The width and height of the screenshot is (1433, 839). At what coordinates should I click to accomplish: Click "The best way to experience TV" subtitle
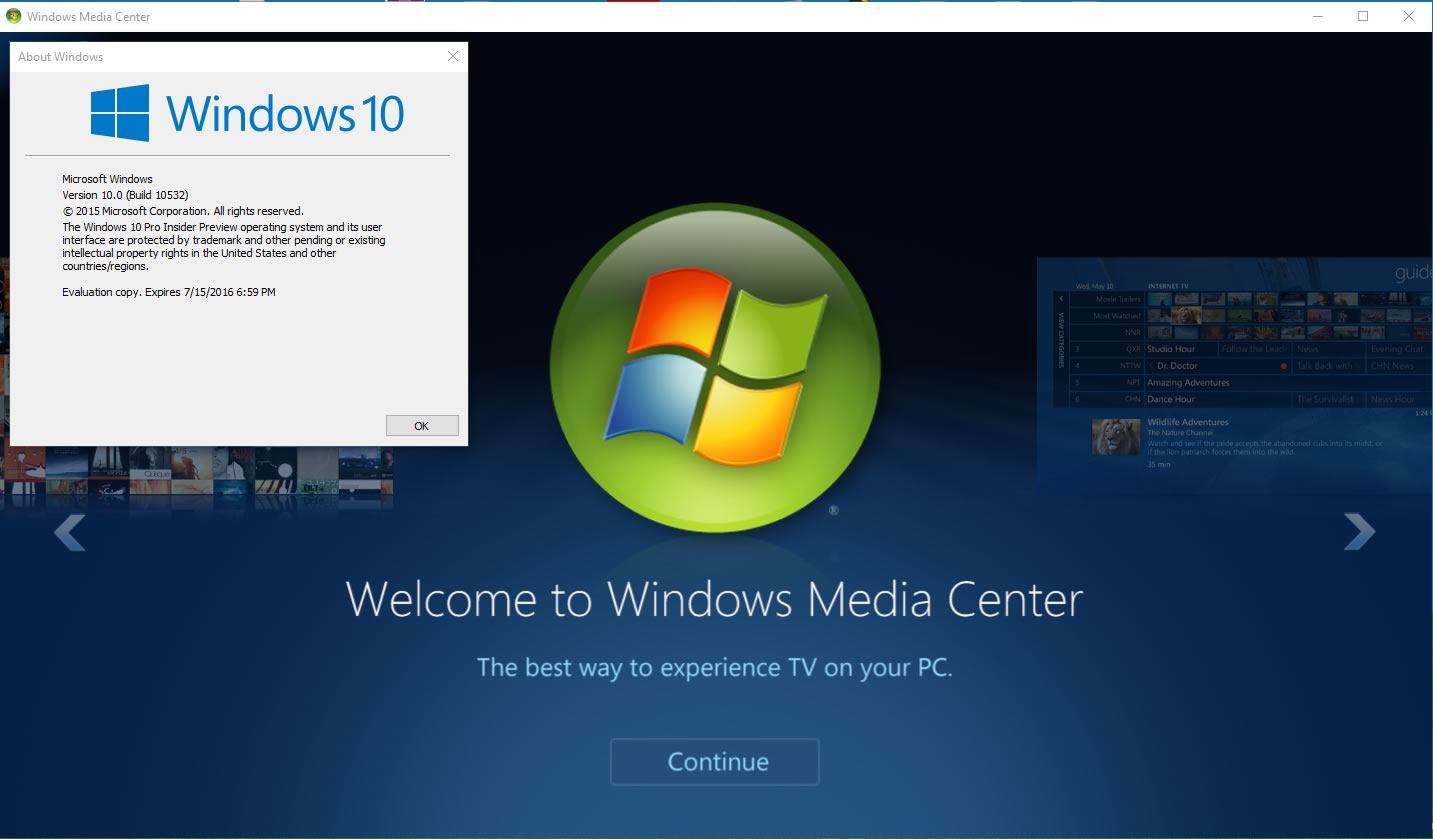[x=714, y=667]
